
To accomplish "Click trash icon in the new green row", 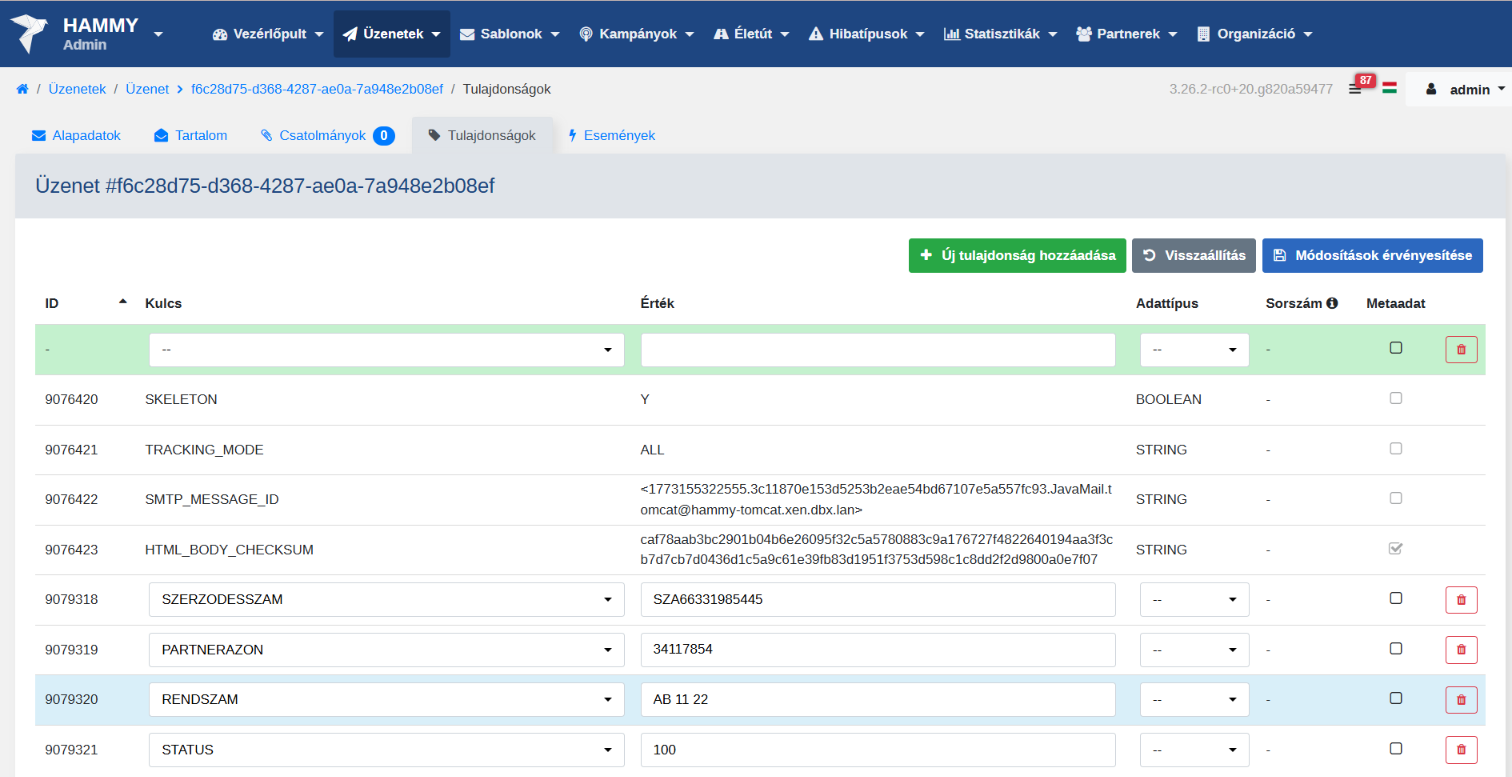I will point(1460,350).
